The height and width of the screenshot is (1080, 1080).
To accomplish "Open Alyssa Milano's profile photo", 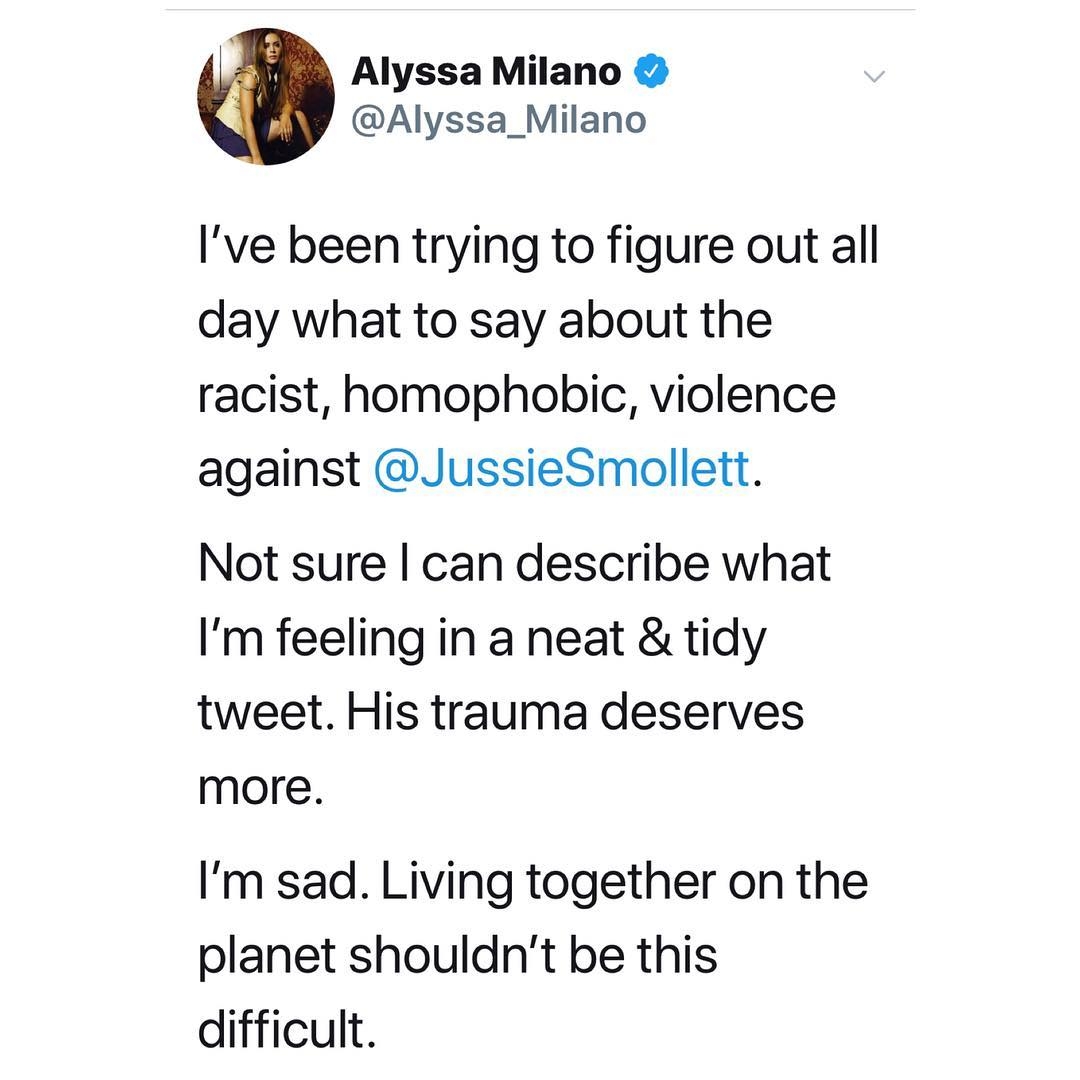I will click(266, 96).
